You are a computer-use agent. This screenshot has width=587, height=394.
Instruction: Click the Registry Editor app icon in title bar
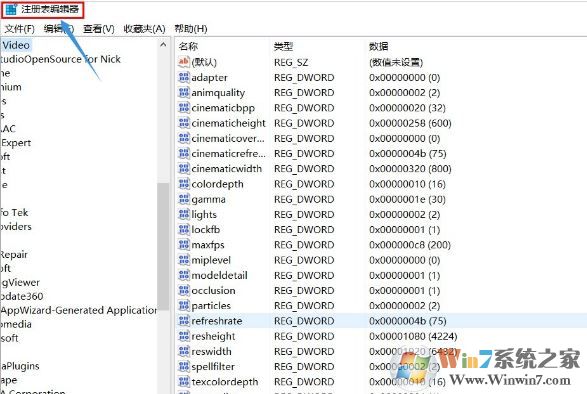[11, 9]
